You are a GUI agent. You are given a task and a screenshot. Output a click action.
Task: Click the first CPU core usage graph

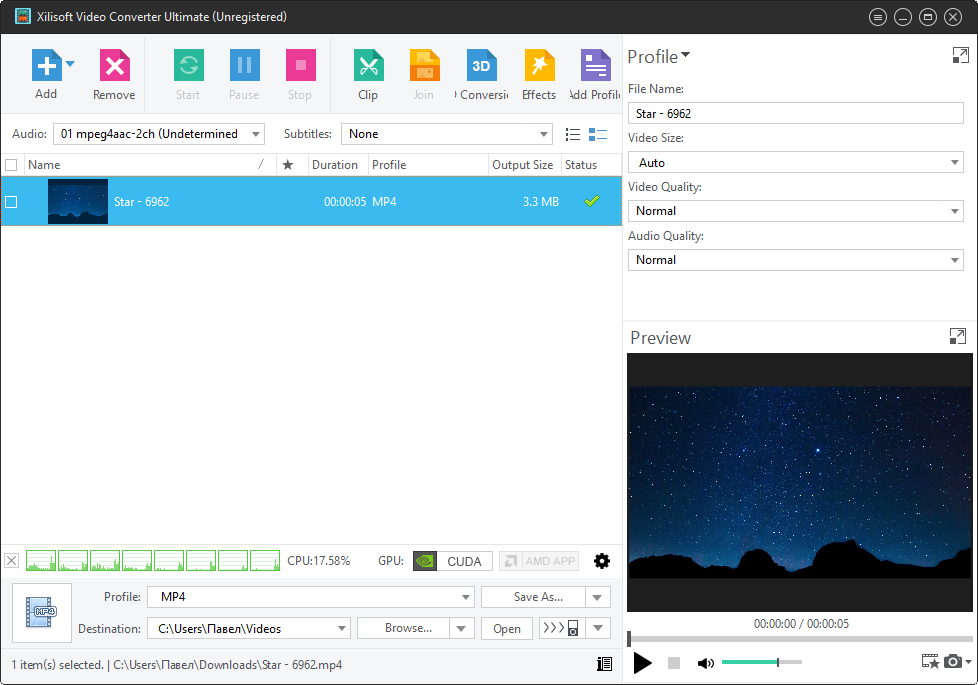tap(41, 561)
